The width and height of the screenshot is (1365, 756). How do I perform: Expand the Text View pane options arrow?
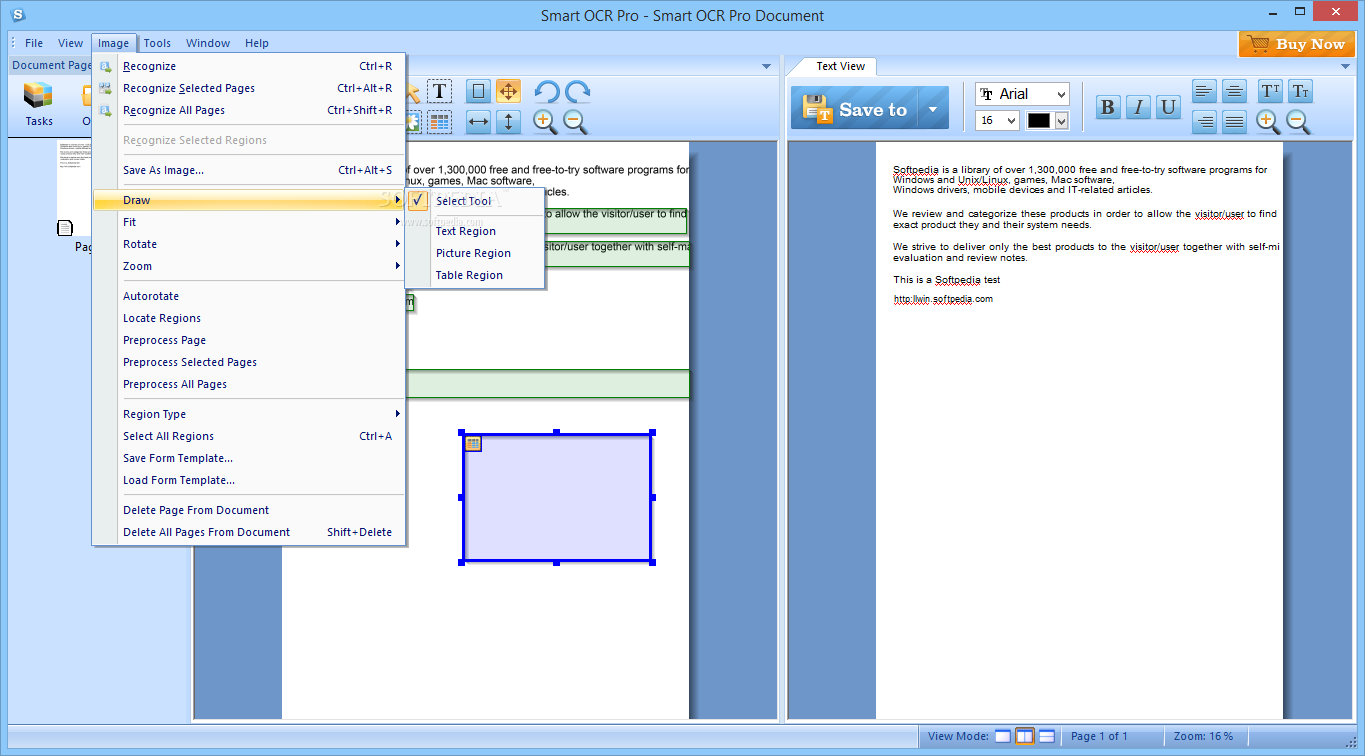point(1345,66)
